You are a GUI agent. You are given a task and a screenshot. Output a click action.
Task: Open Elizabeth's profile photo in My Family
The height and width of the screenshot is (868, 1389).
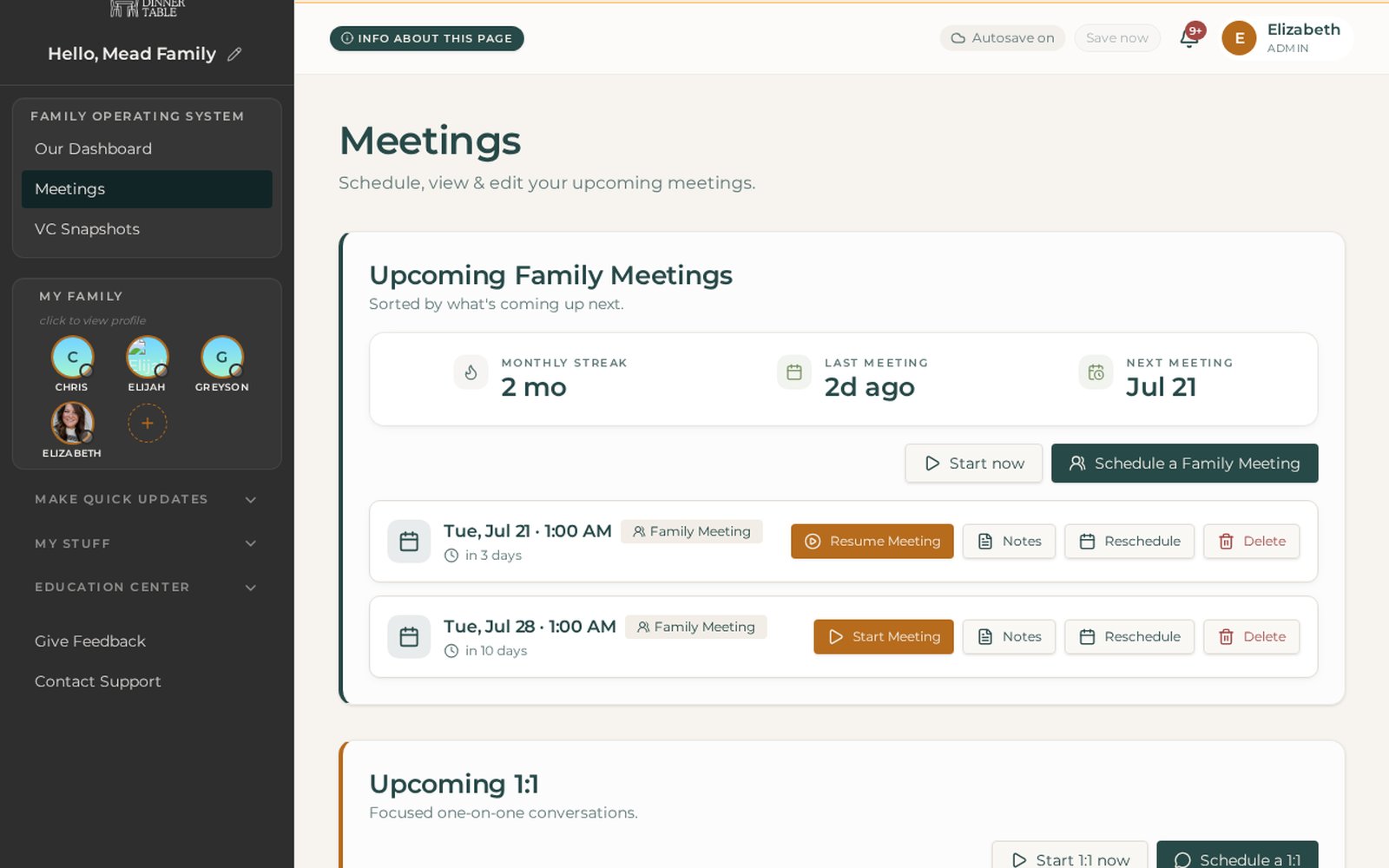(72, 424)
